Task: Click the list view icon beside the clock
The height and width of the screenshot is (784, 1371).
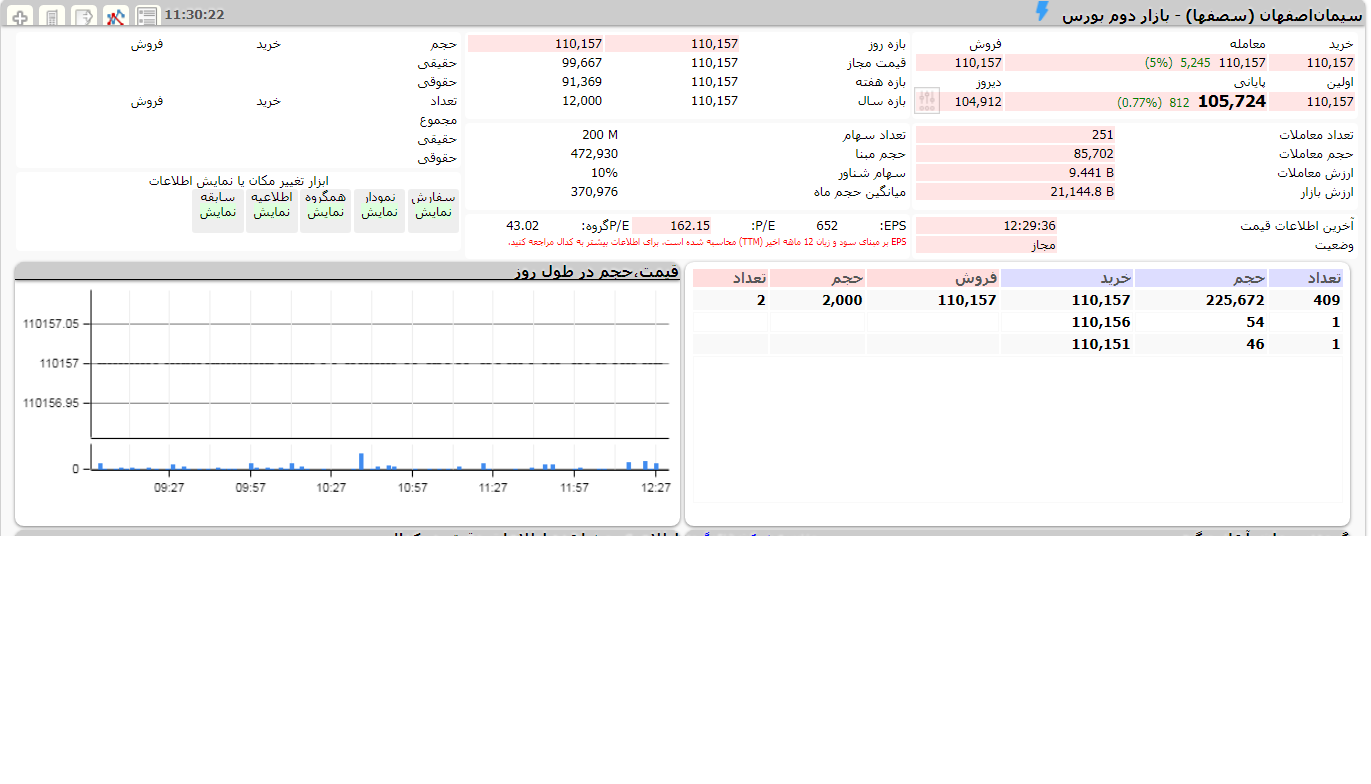Action: [x=147, y=16]
